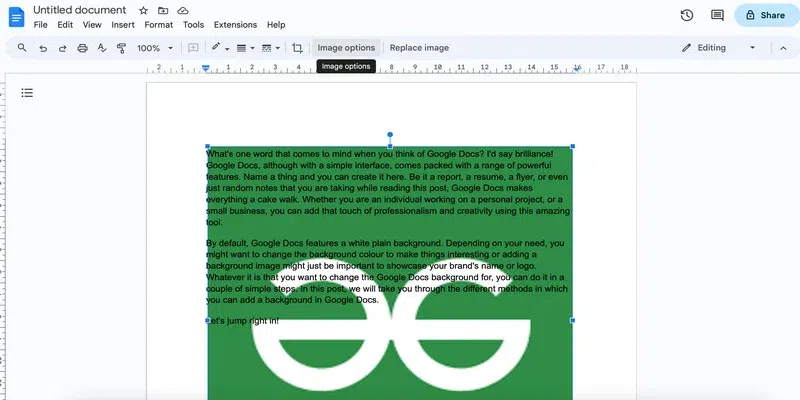Click the Print icon
The width and height of the screenshot is (800, 400).
point(82,48)
